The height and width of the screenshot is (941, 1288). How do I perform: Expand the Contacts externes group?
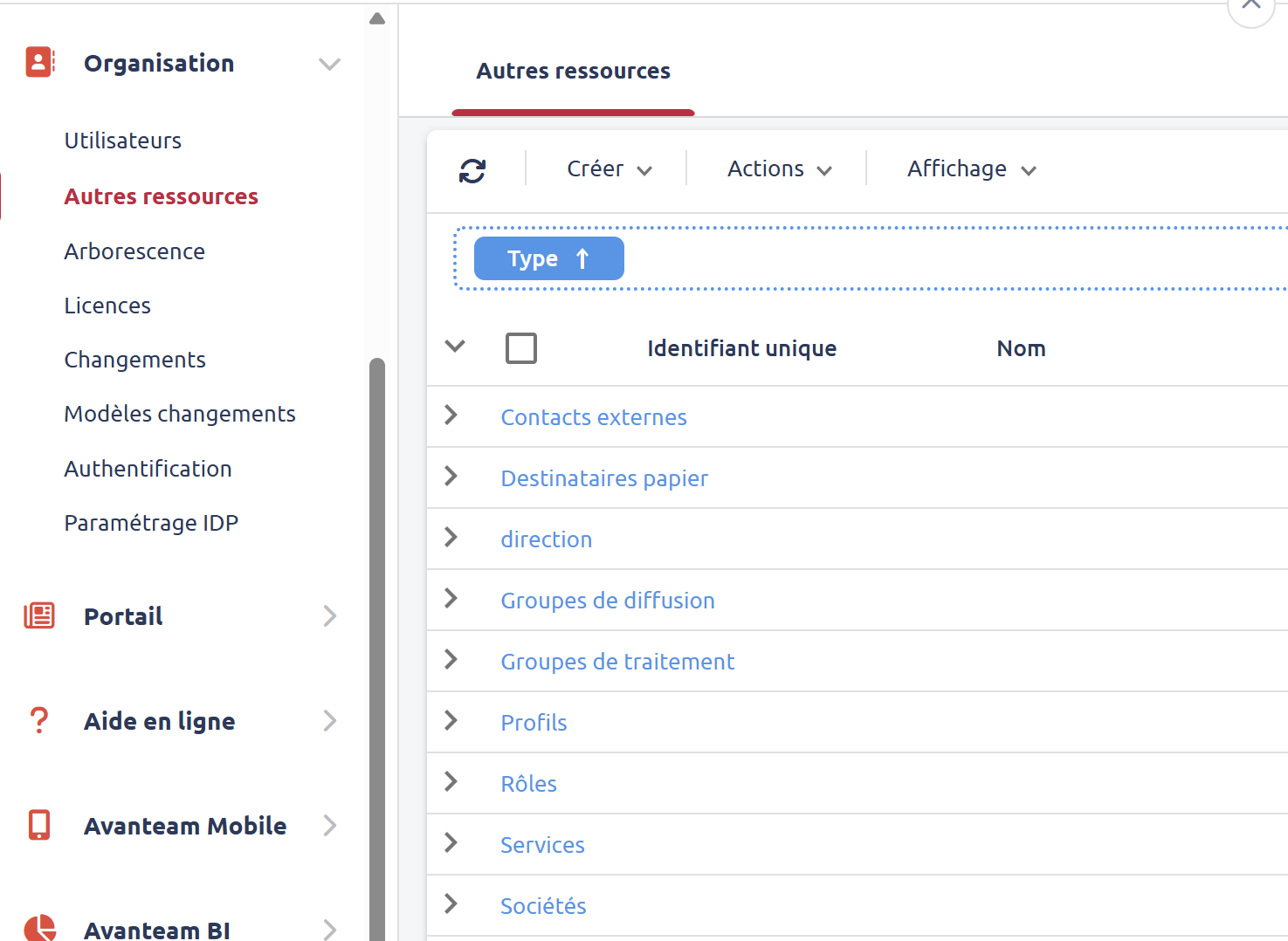451,416
